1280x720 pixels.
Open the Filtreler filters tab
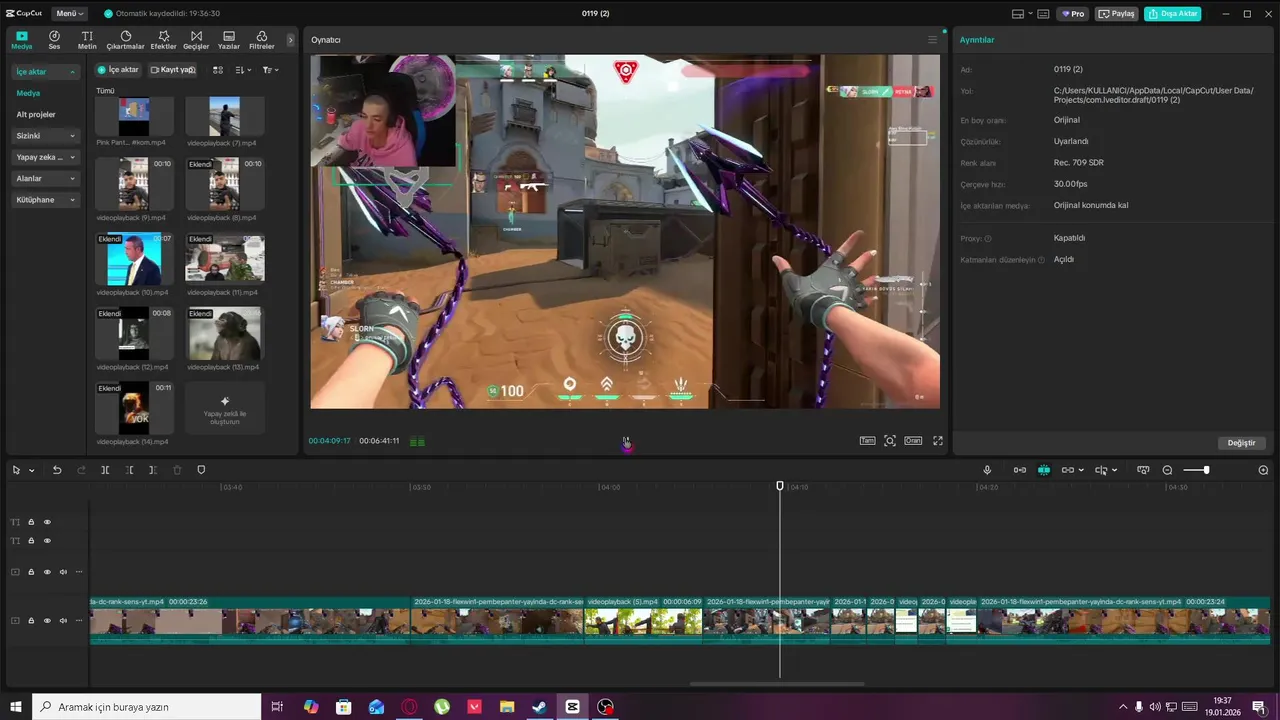pyautogui.click(x=262, y=40)
